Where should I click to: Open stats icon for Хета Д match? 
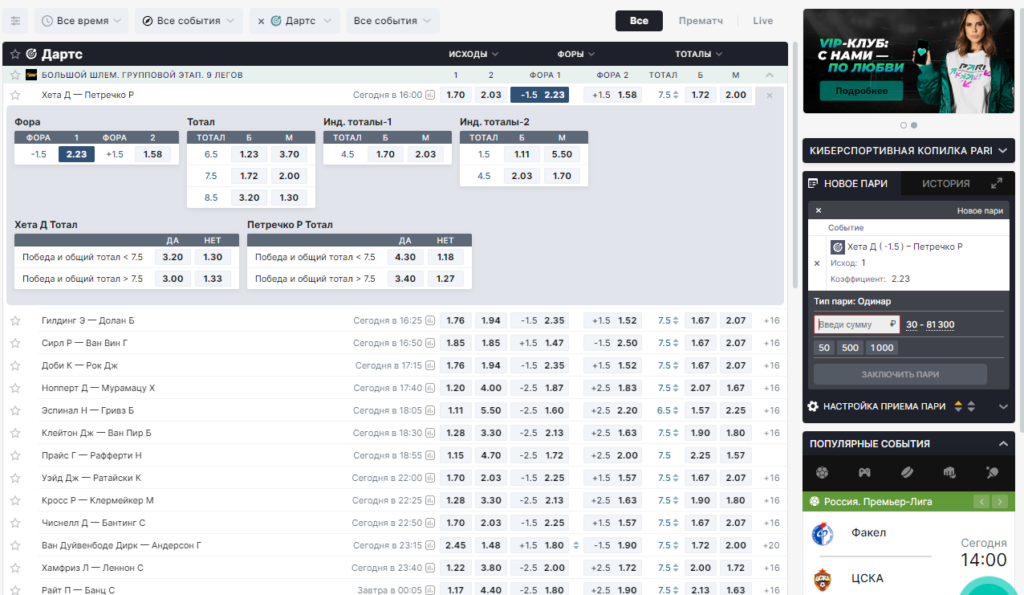tap(430, 95)
